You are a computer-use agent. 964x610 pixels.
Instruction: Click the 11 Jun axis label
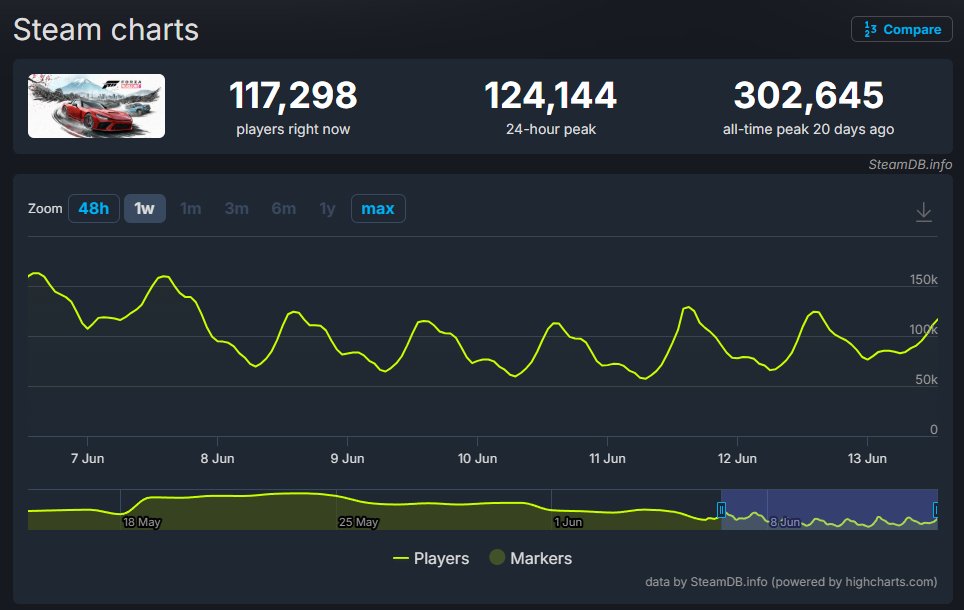pyautogui.click(x=607, y=458)
